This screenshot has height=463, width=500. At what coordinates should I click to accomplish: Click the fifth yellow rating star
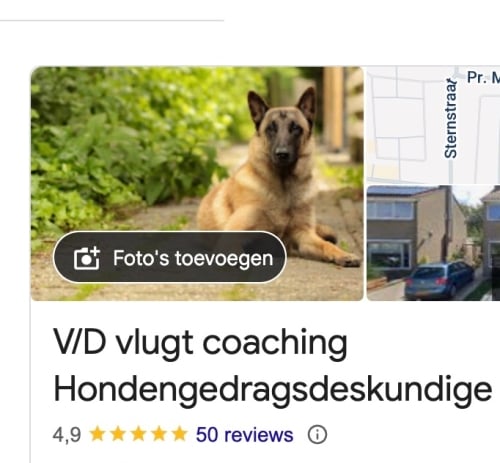[180, 434]
